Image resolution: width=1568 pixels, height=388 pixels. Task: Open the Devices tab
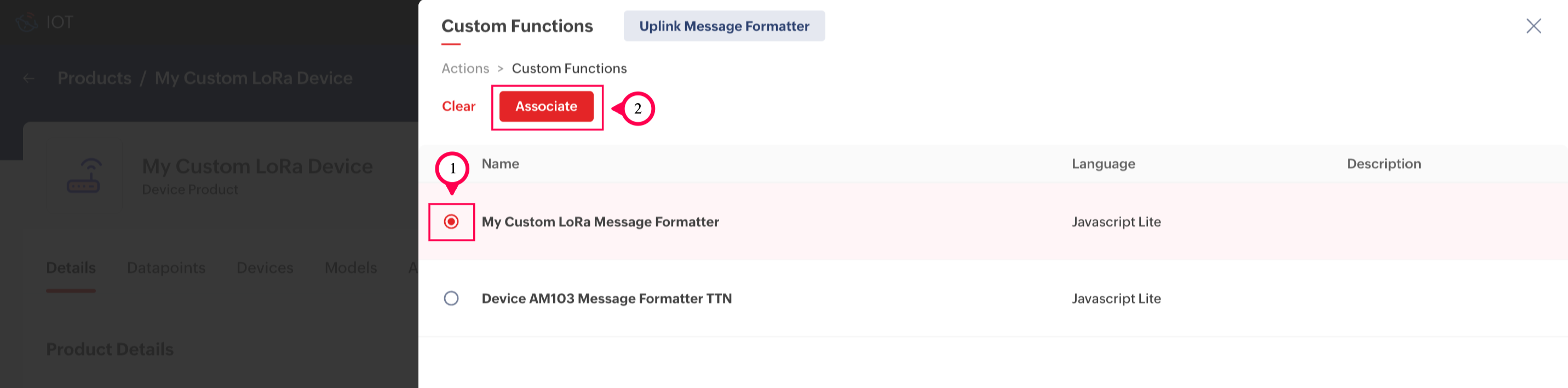pos(265,268)
